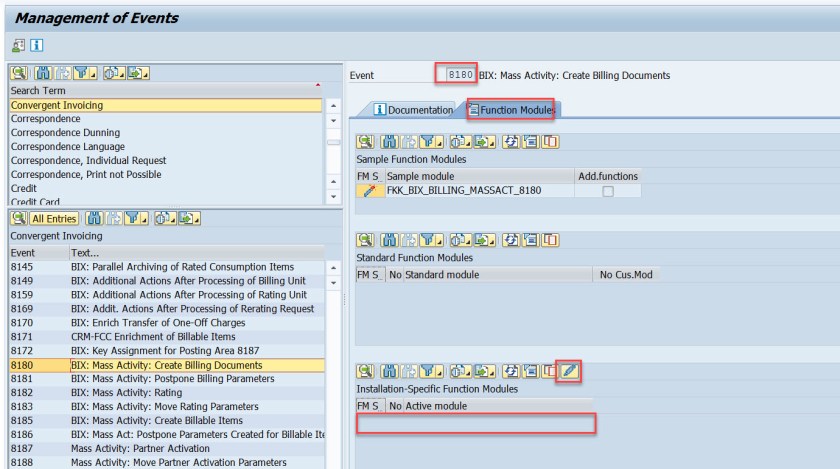Open print dropdown in Convergent Invoicing toolbar
The width and height of the screenshot is (840, 469).
pyautogui.click(x=165, y=218)
